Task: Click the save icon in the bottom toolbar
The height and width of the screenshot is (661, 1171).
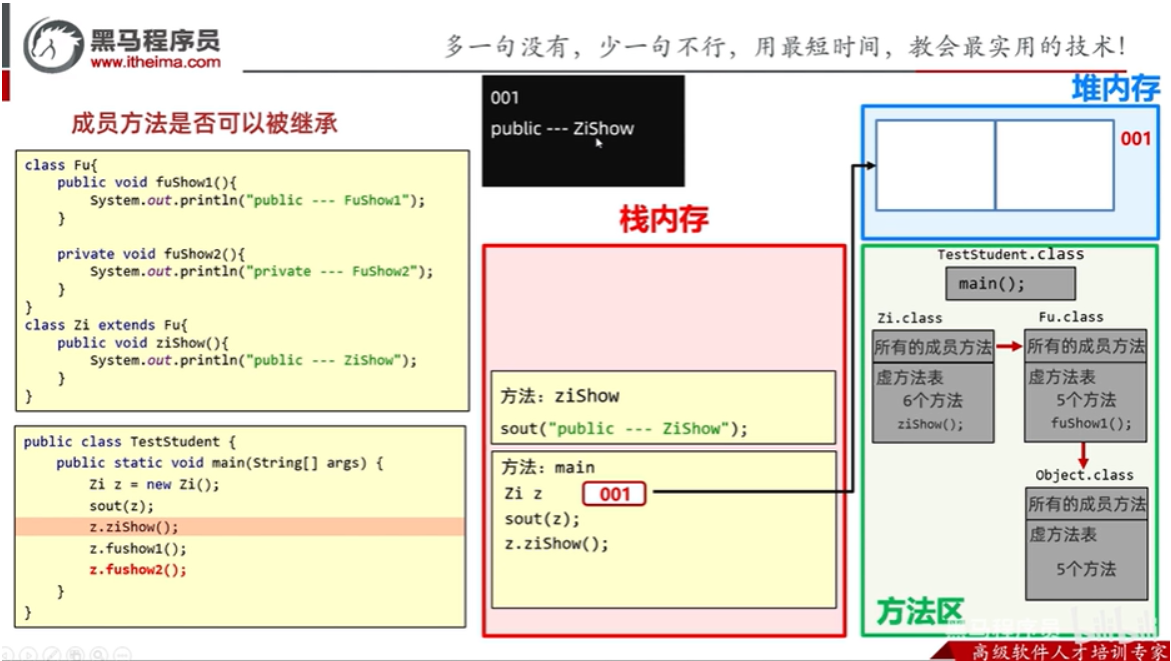Action: (x=75, y=655)
